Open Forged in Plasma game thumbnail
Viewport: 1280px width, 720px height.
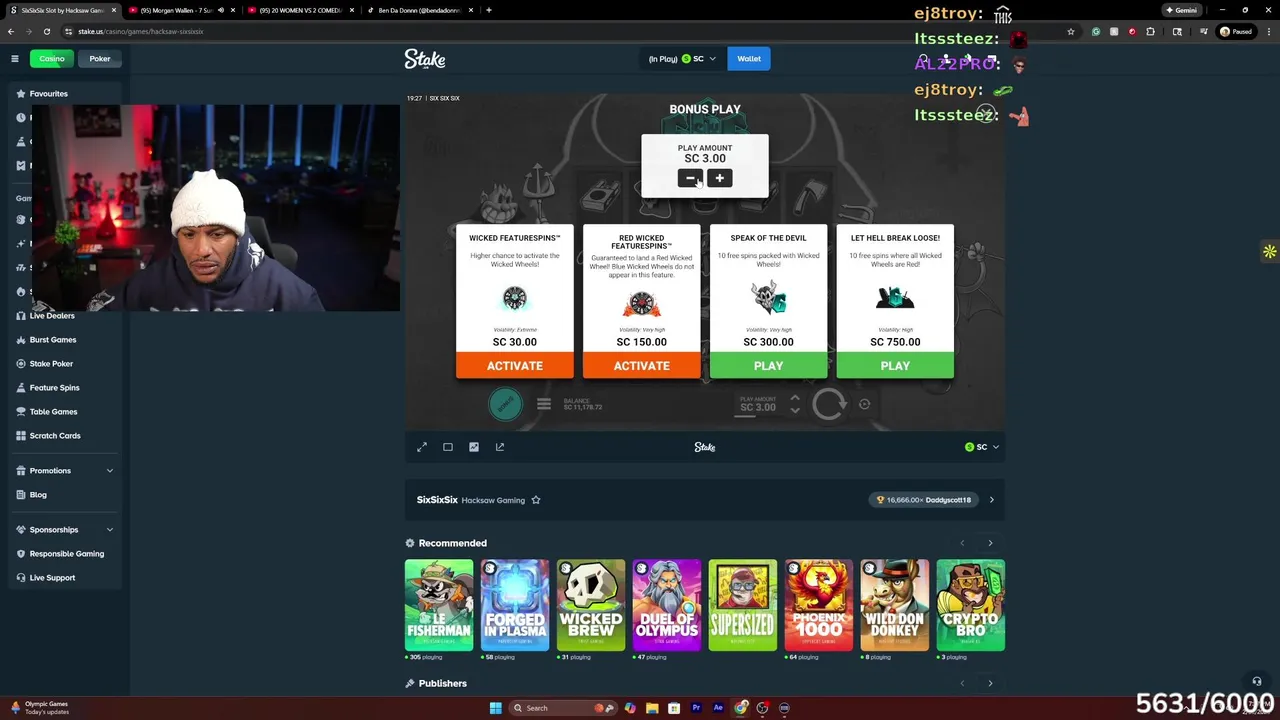[515, 605]
